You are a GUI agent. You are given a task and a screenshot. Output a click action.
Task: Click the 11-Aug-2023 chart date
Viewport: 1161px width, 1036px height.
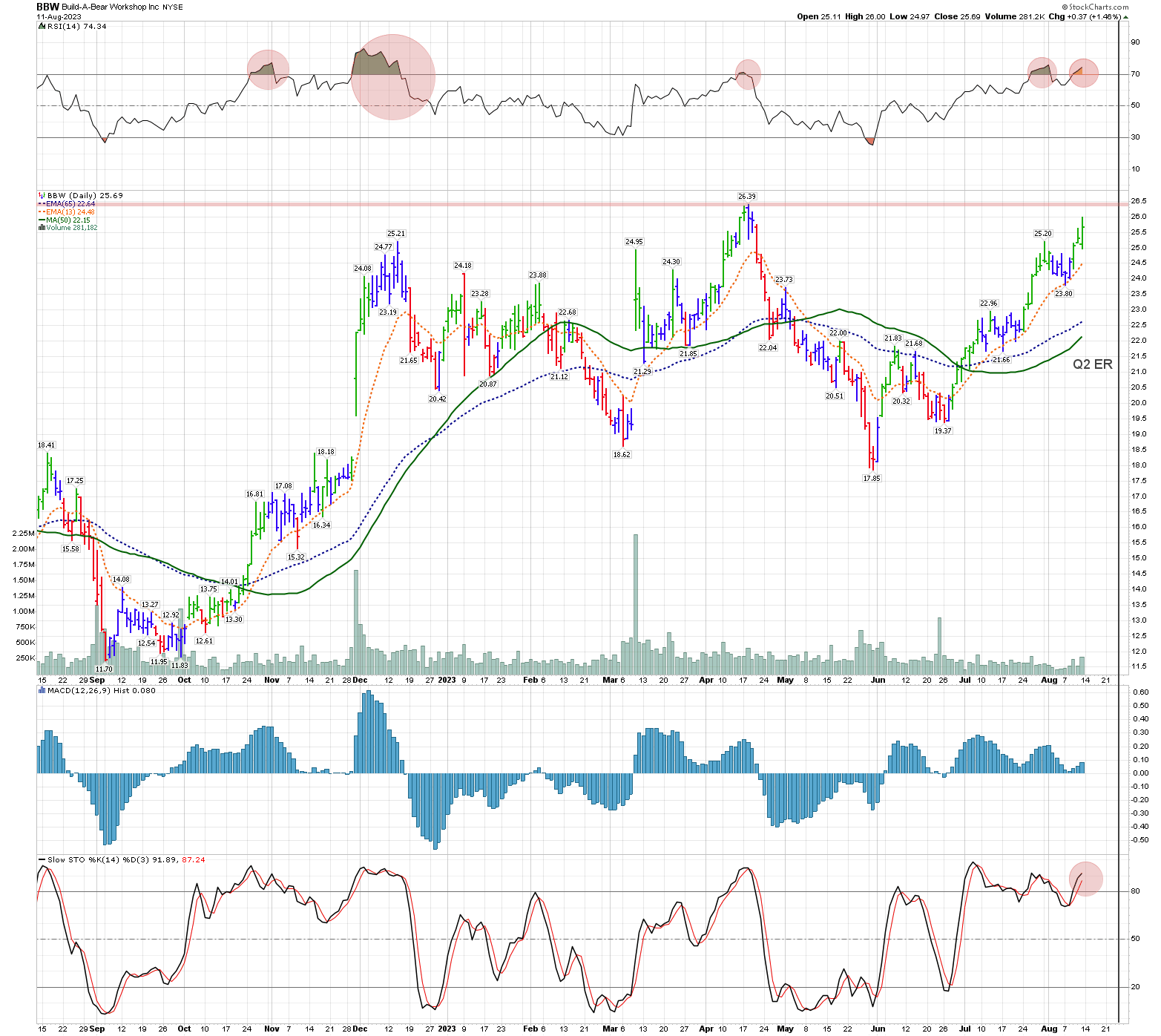tap(58, 16)
